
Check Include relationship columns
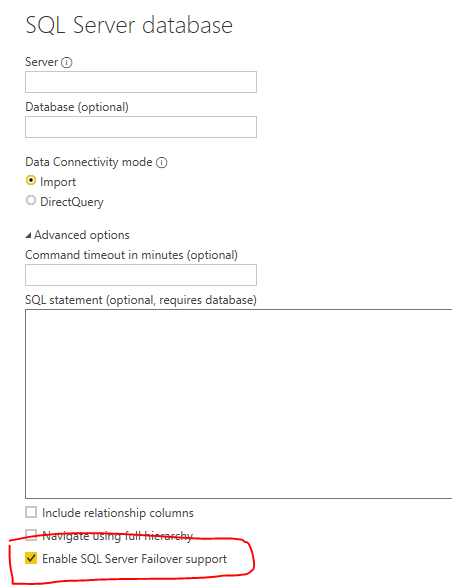pyautogui.click(x=31, y=512)
